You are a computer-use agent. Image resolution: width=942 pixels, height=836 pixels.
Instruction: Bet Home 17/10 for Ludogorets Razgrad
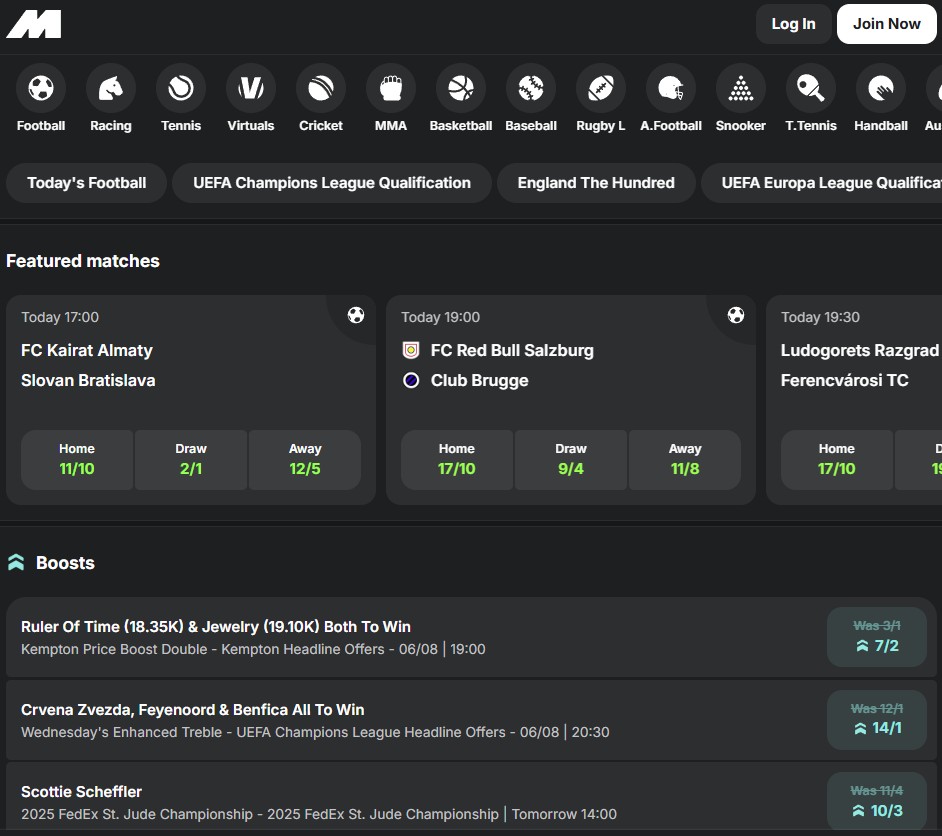tap(836, 459)
